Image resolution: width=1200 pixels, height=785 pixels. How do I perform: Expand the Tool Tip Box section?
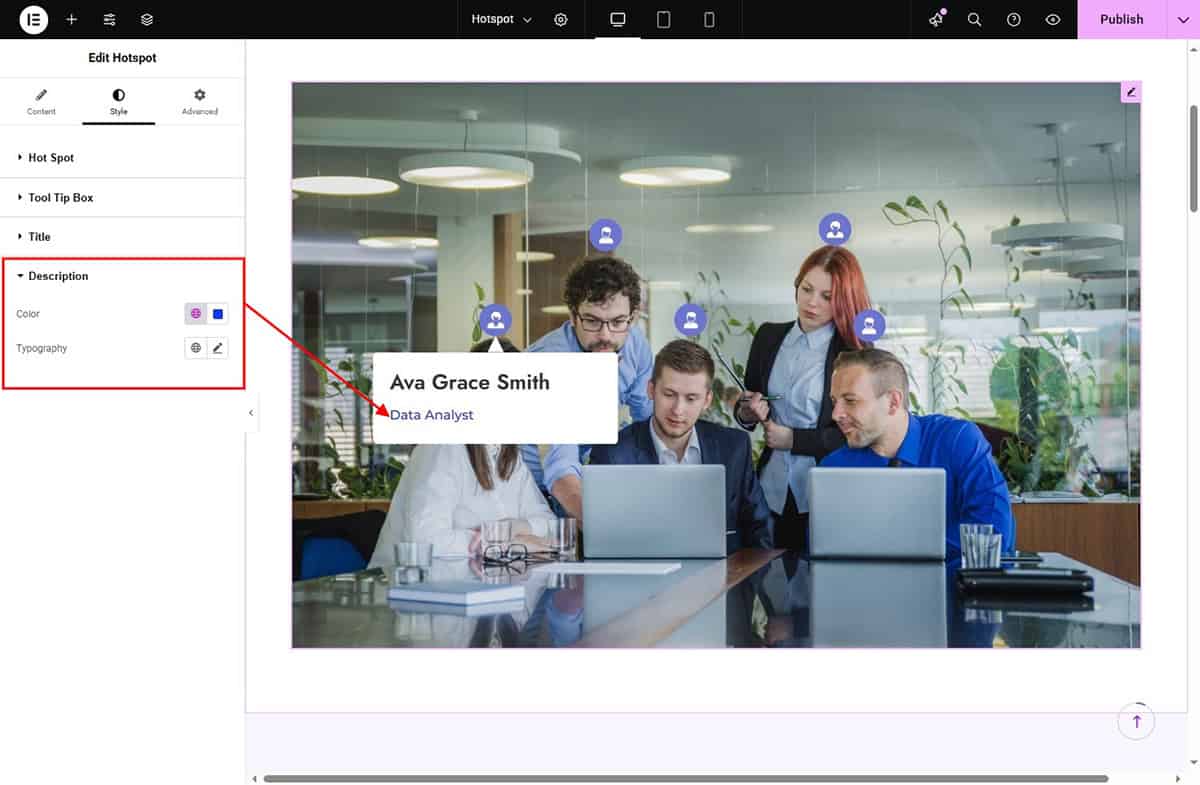point(122,198)
